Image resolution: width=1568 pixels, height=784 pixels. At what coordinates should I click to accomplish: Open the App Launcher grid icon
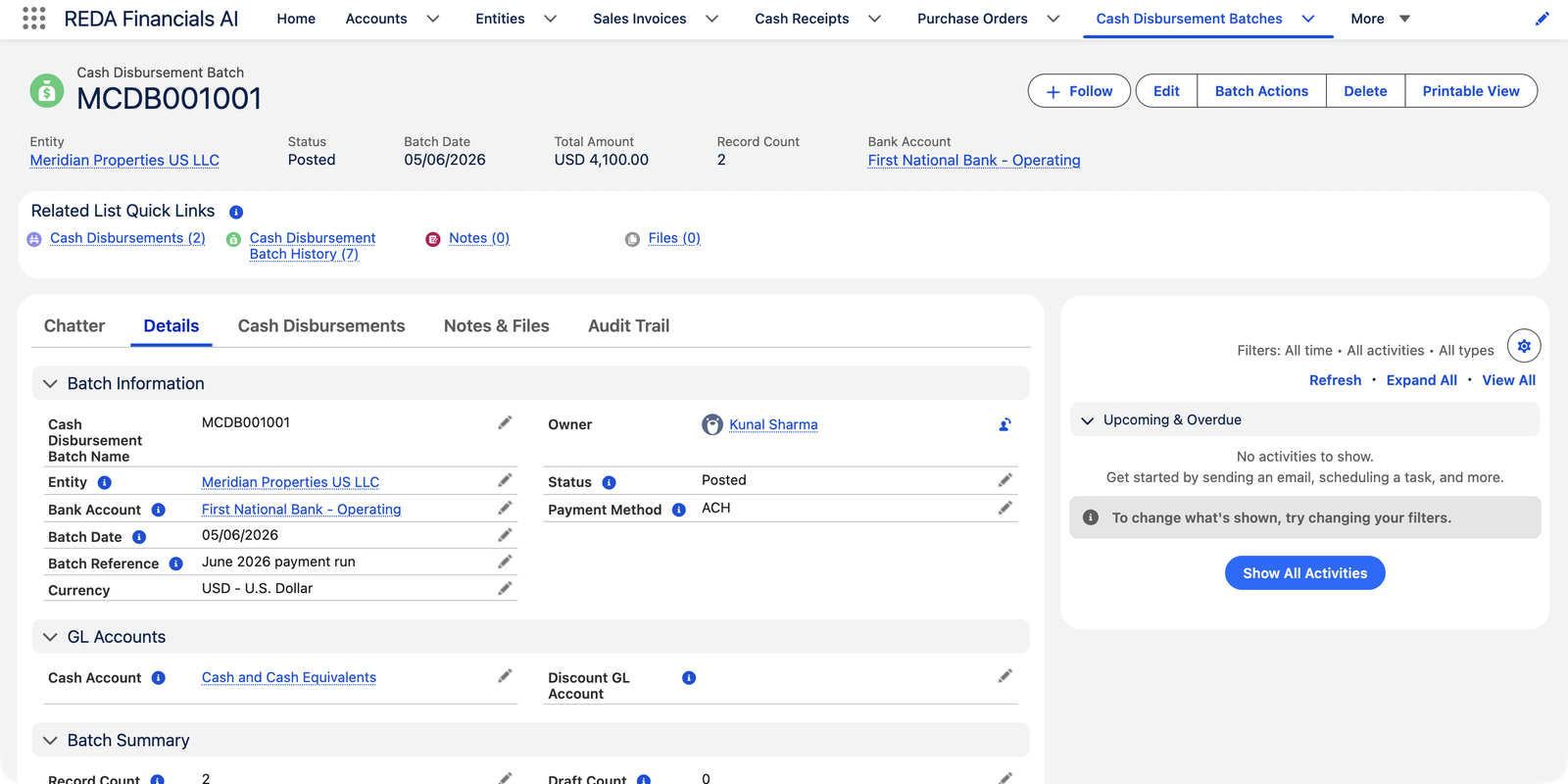coord(34,19)
